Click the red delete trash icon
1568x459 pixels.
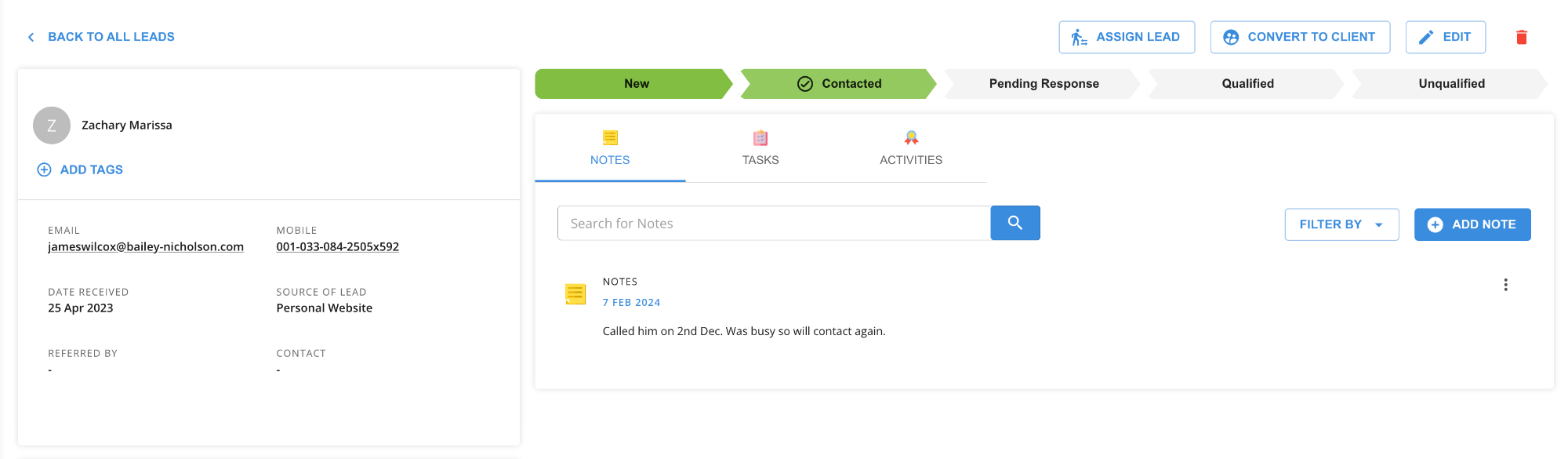[x=1521, y=37]
